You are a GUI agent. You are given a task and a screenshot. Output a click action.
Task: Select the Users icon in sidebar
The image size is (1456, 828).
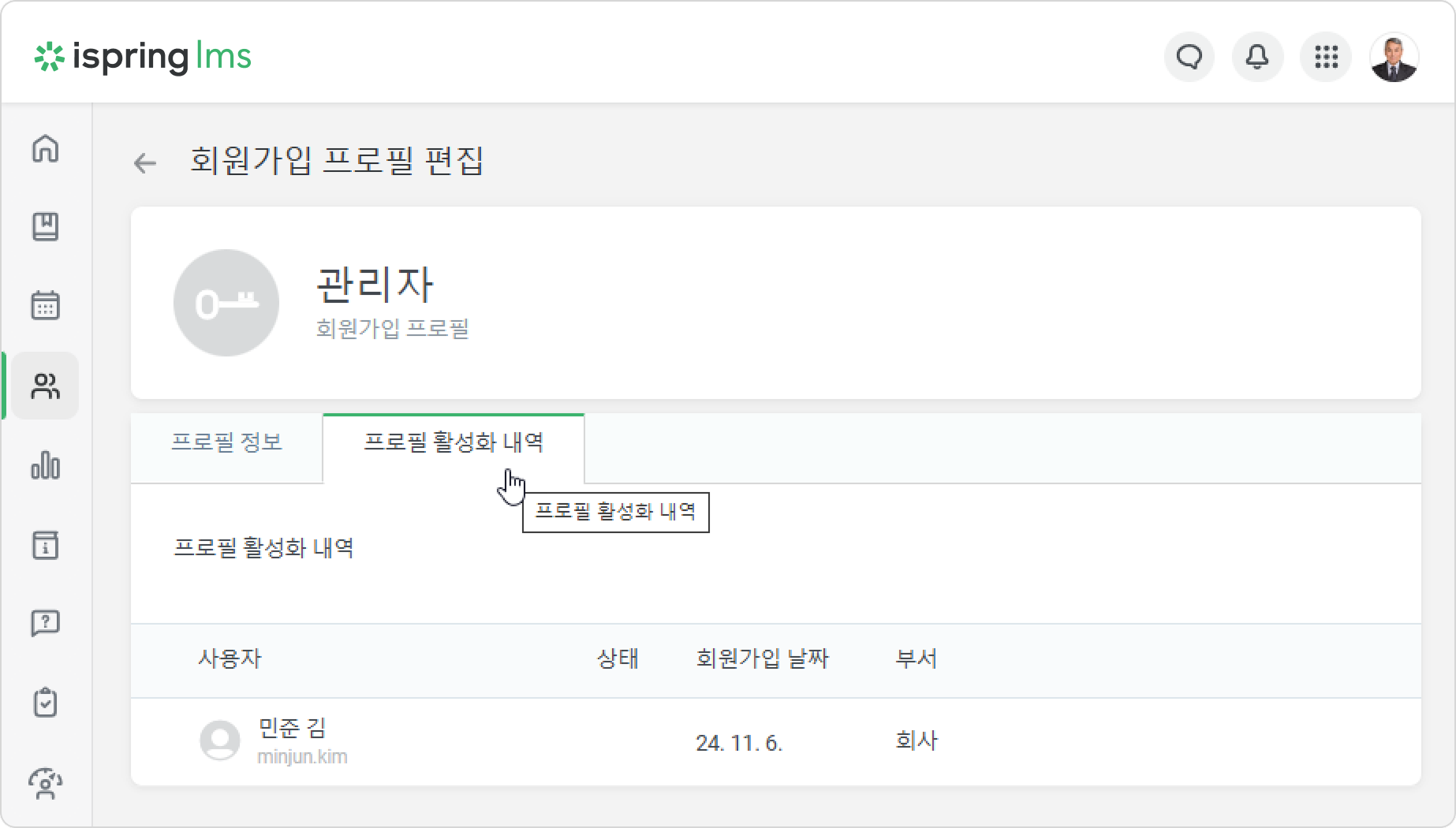46,386
